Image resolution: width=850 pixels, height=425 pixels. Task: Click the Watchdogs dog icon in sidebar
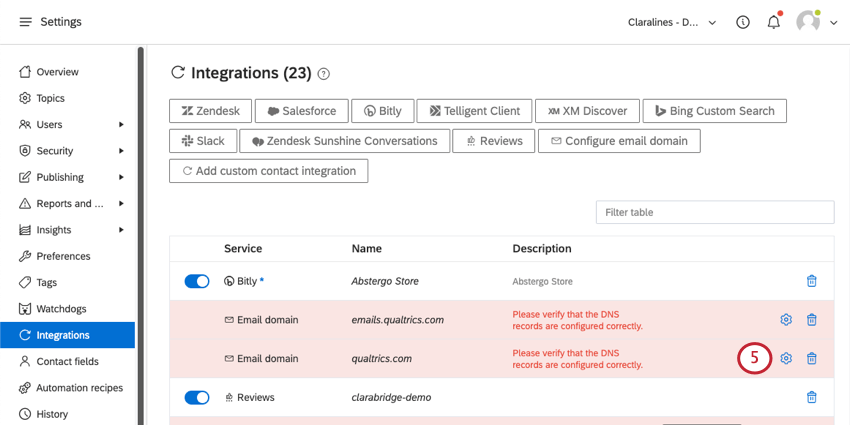click(25, 309)
